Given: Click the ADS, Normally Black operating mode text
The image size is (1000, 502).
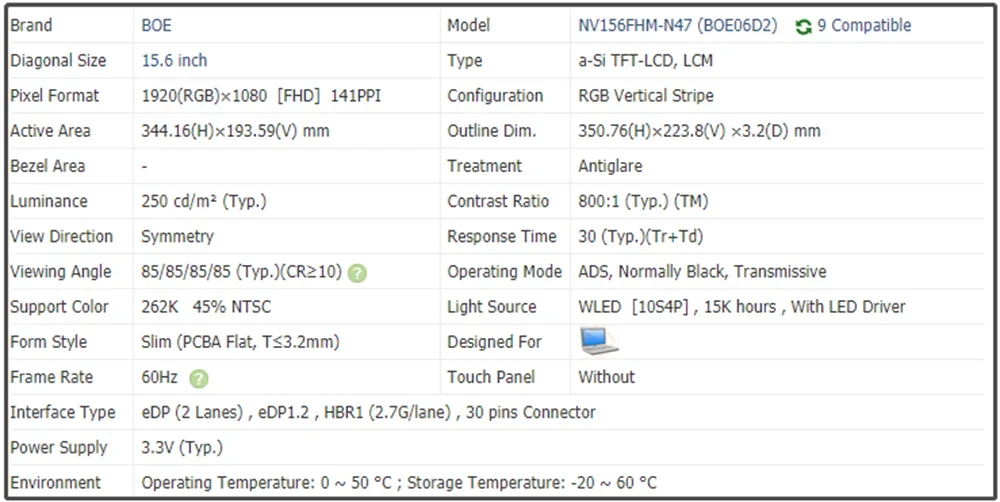Looking at the screenshot, I should point(702,272).
